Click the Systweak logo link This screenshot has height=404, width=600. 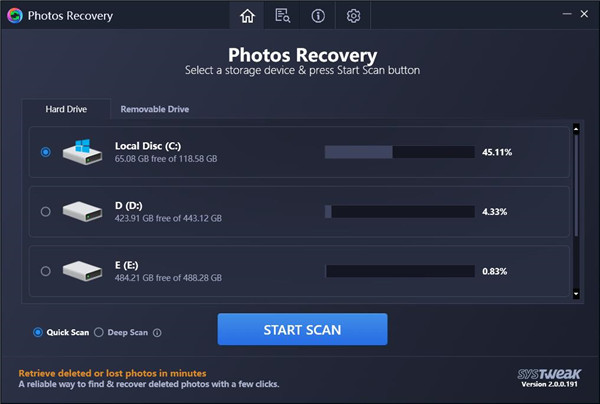(x=544, y=373)
